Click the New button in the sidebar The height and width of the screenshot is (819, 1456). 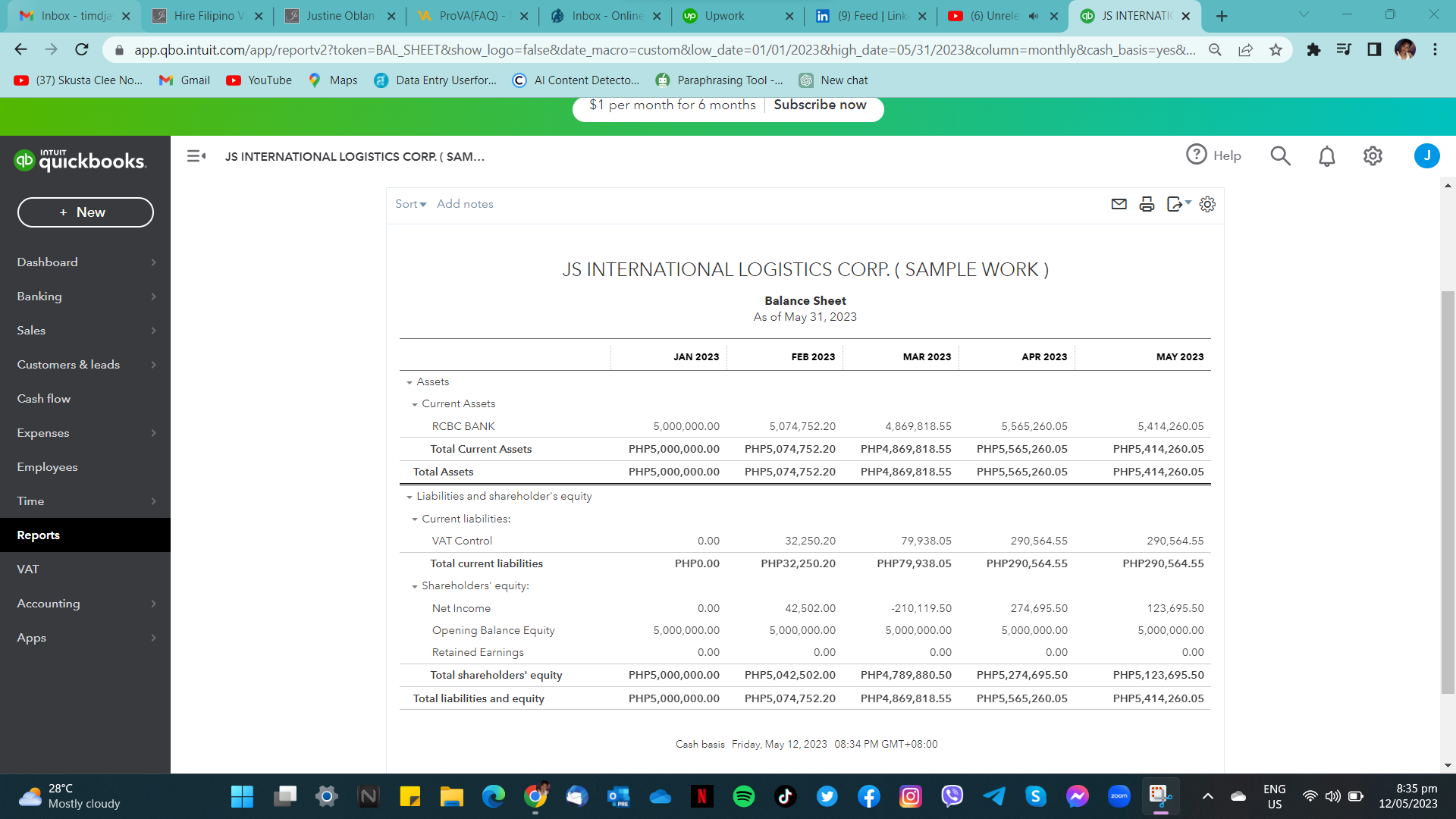tap(85, 212)
